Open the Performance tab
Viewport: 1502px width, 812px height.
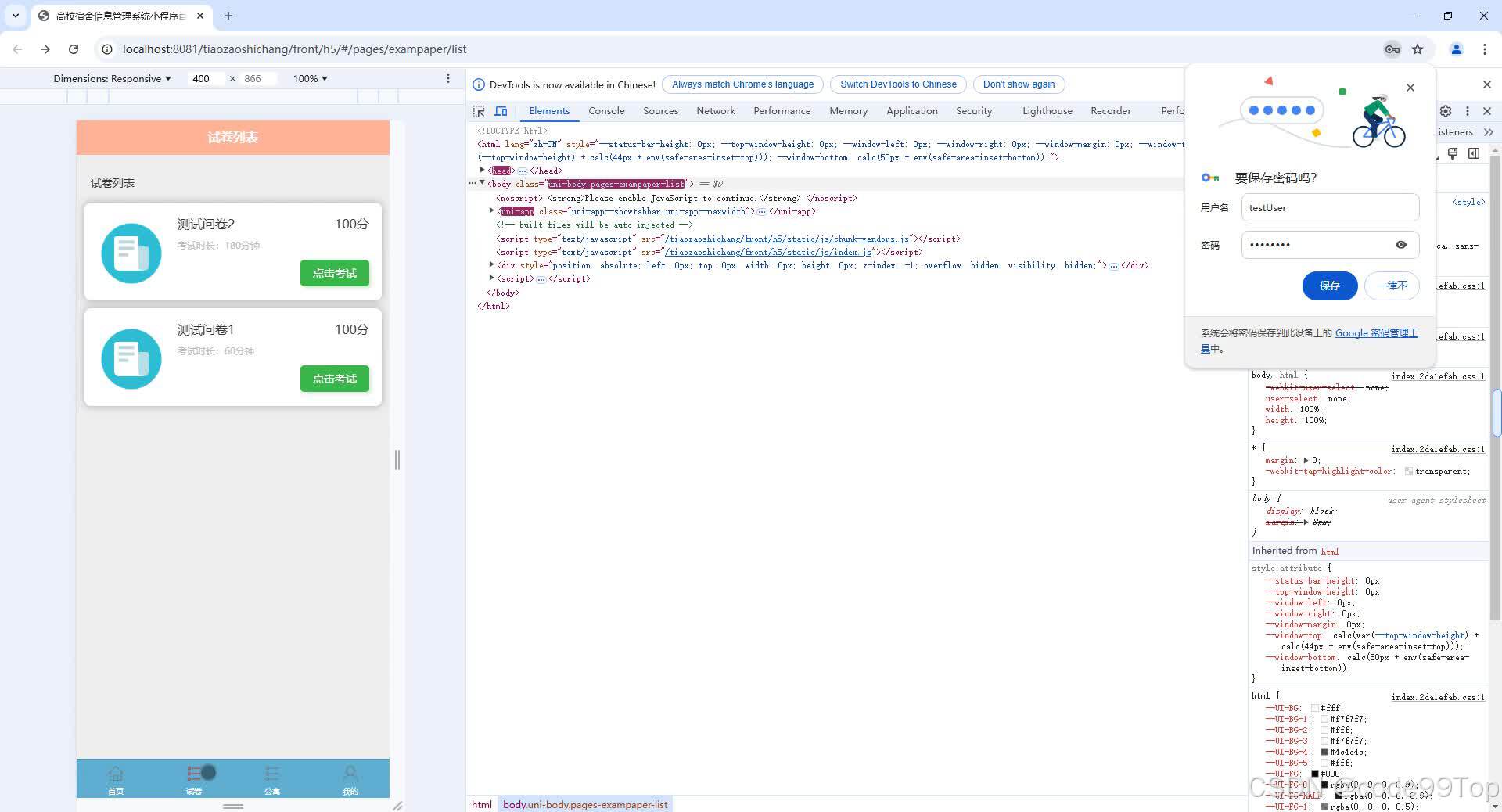(x=782, y=111)
